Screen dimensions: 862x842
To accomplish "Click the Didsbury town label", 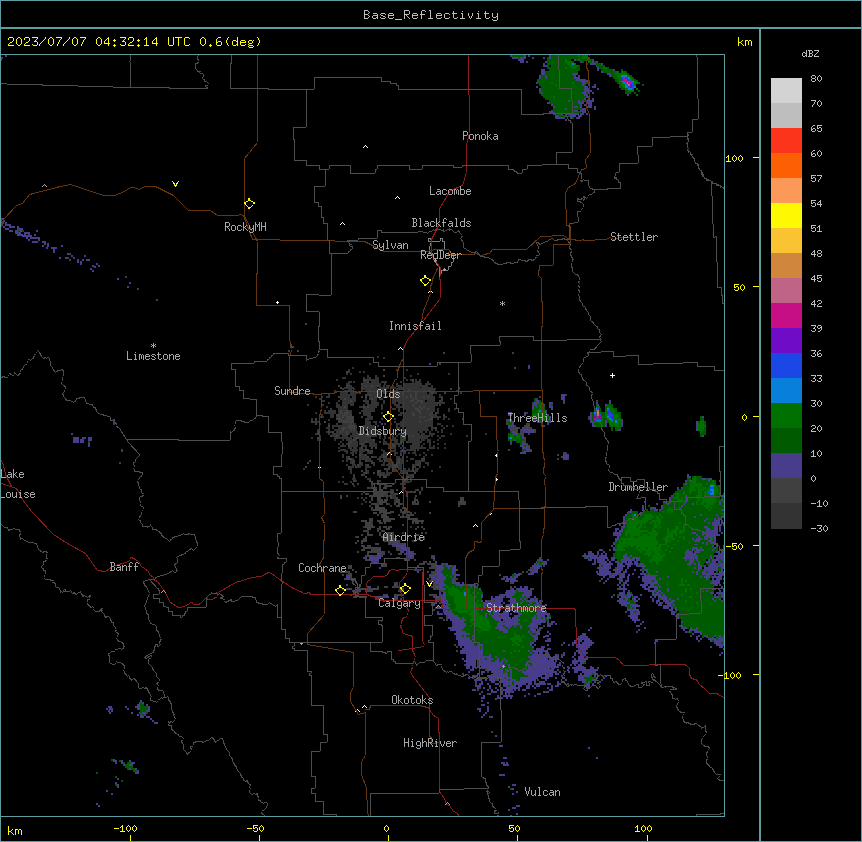I will 383,431.
